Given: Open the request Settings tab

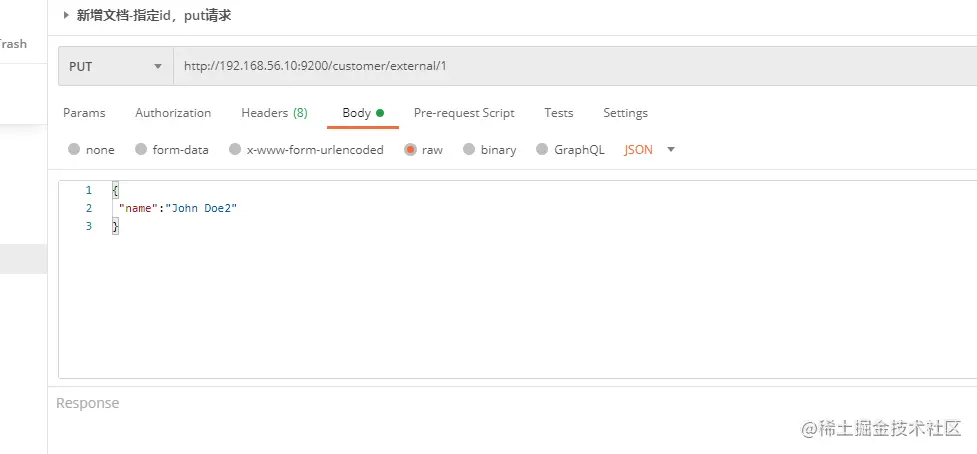Looking at the screenshot, I should tap(625, 113).
